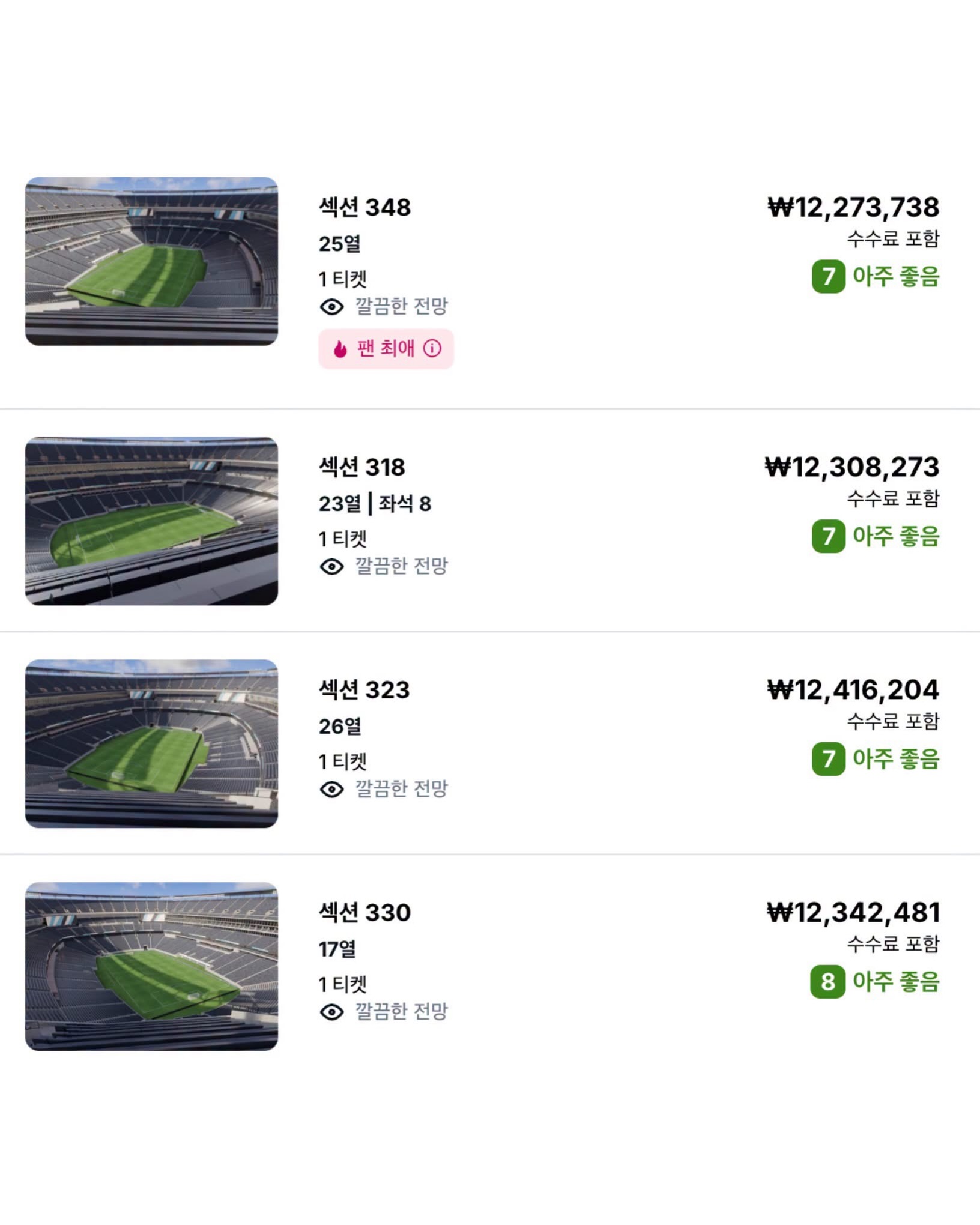The image size is (980, 1225).
Task: Open Section 323 stadium view thumbnail
Action: point(151,744)
